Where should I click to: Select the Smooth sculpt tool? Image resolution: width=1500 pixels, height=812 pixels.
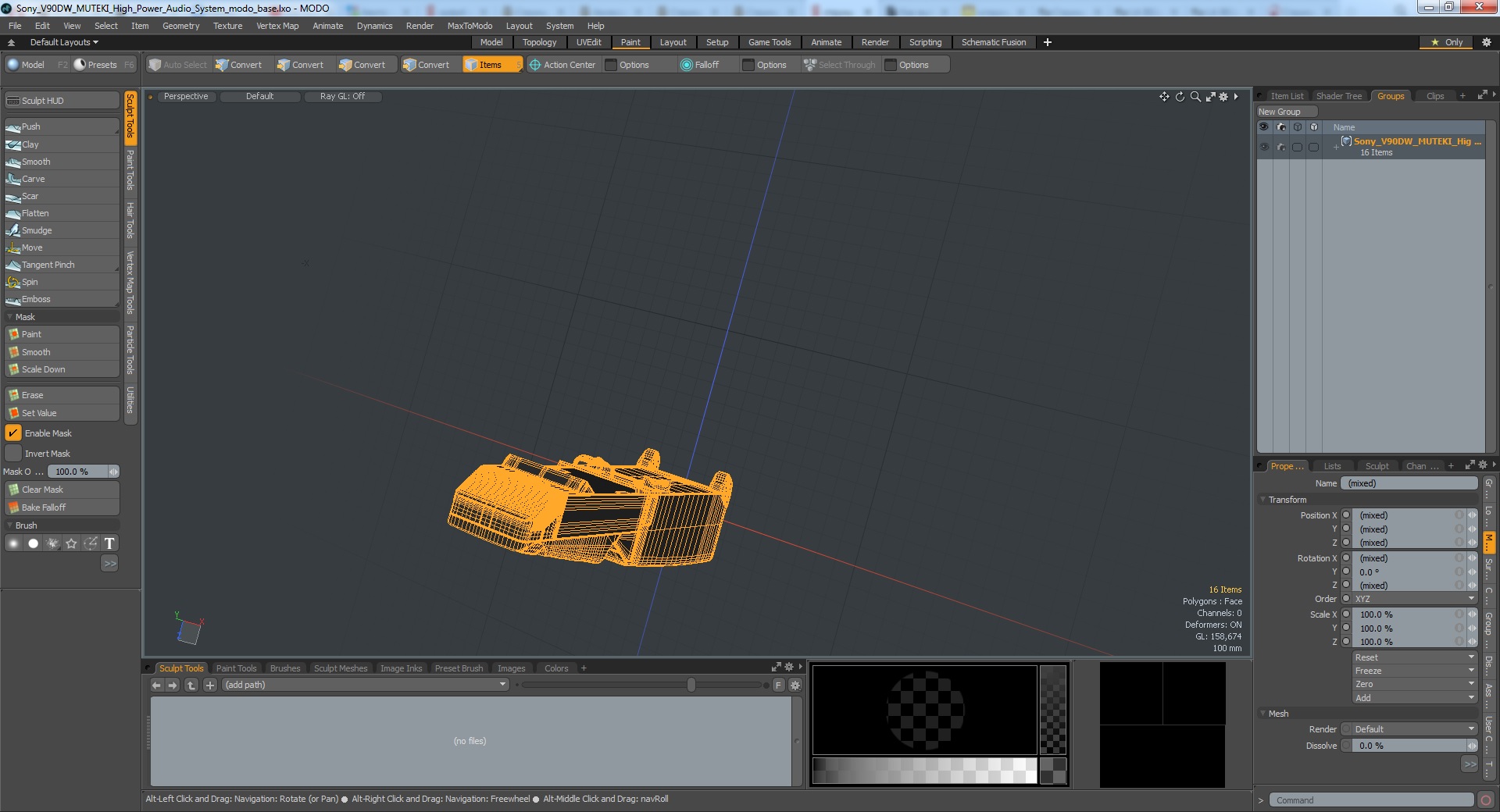point(61,162)
